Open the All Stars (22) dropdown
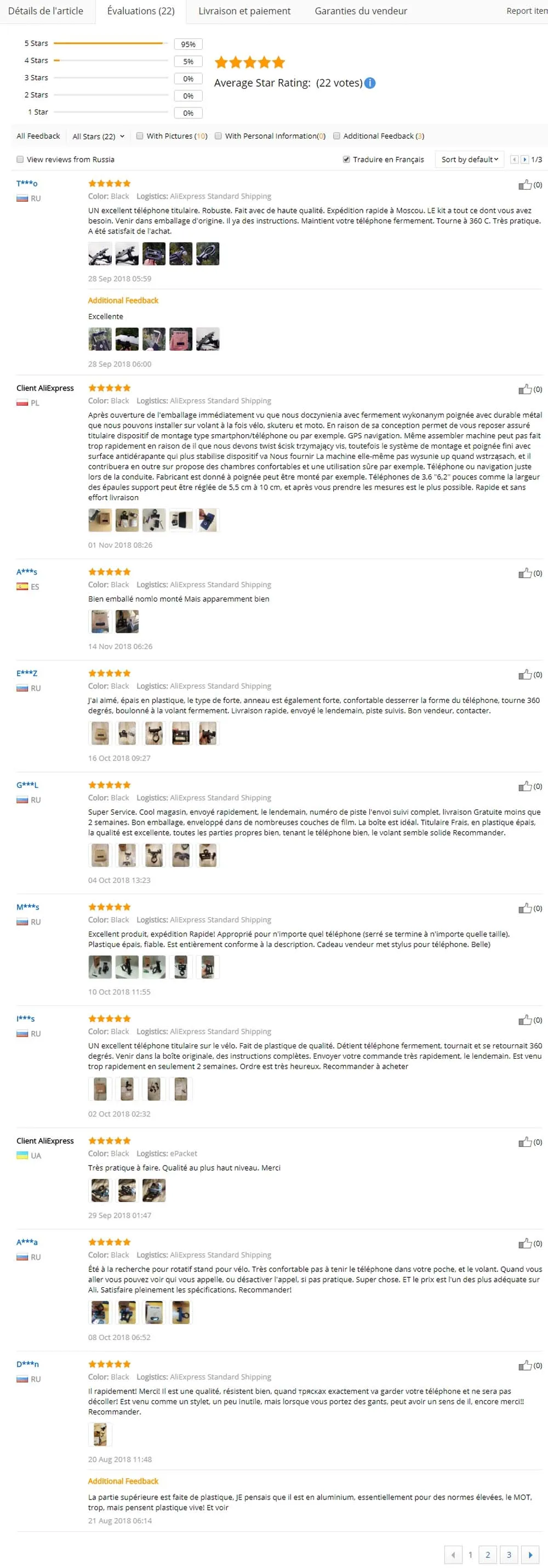The width and height of the screenshot is (548, 1568). click(x=98, y=137)
